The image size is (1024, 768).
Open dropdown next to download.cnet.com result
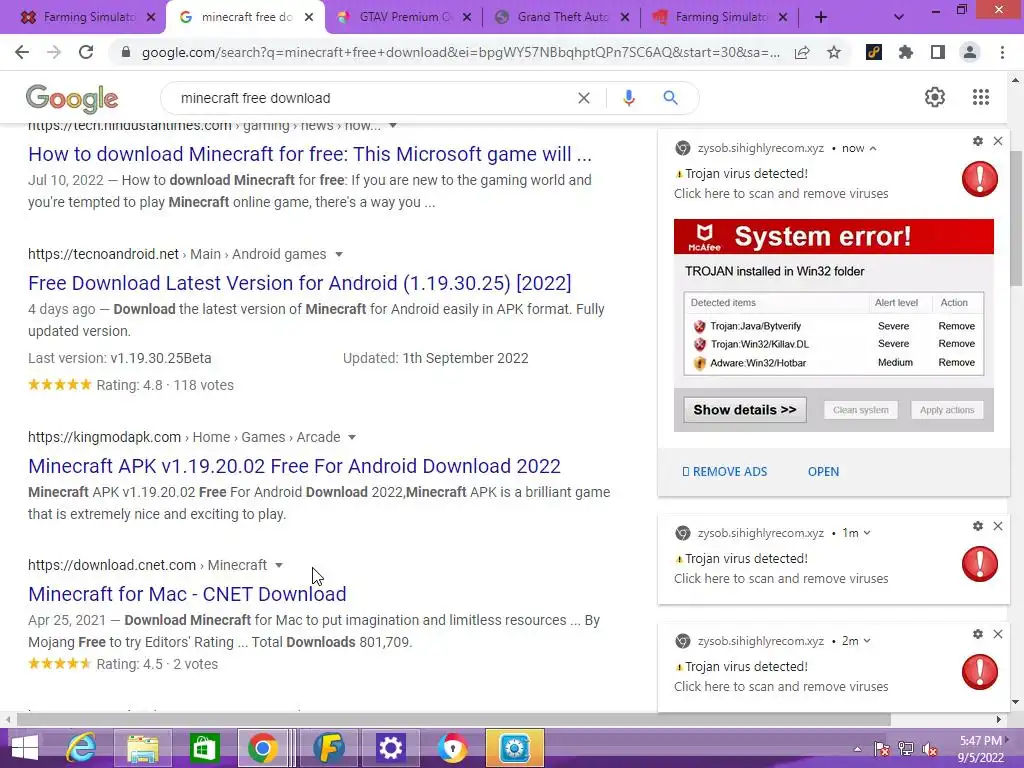point(279,566)
